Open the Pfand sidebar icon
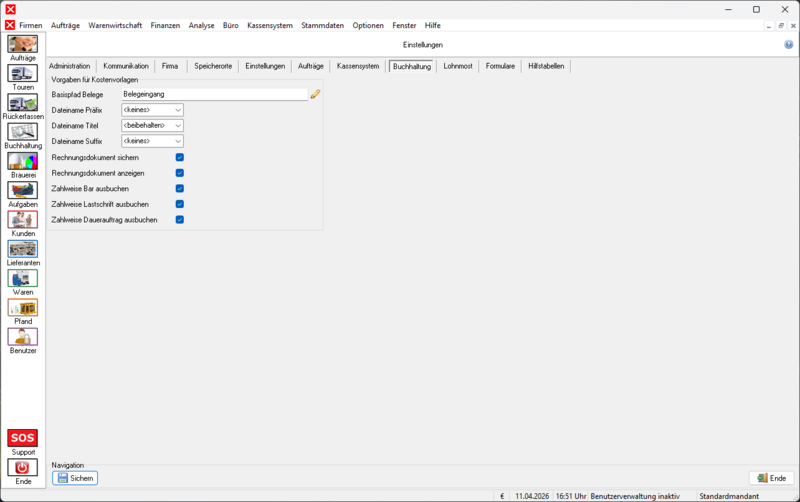This screenshot has width=800, height=502. [22, 307]
